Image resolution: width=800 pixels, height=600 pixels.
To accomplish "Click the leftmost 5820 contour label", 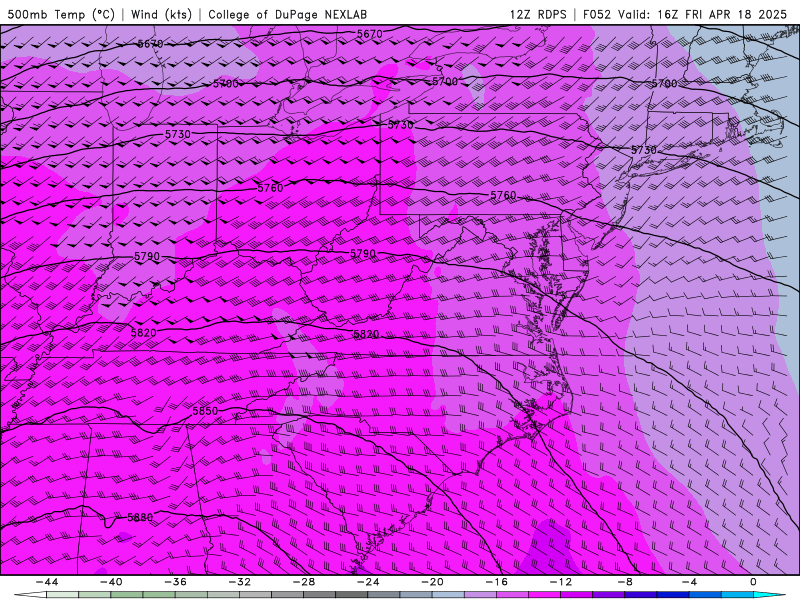I will click(143, 333).
